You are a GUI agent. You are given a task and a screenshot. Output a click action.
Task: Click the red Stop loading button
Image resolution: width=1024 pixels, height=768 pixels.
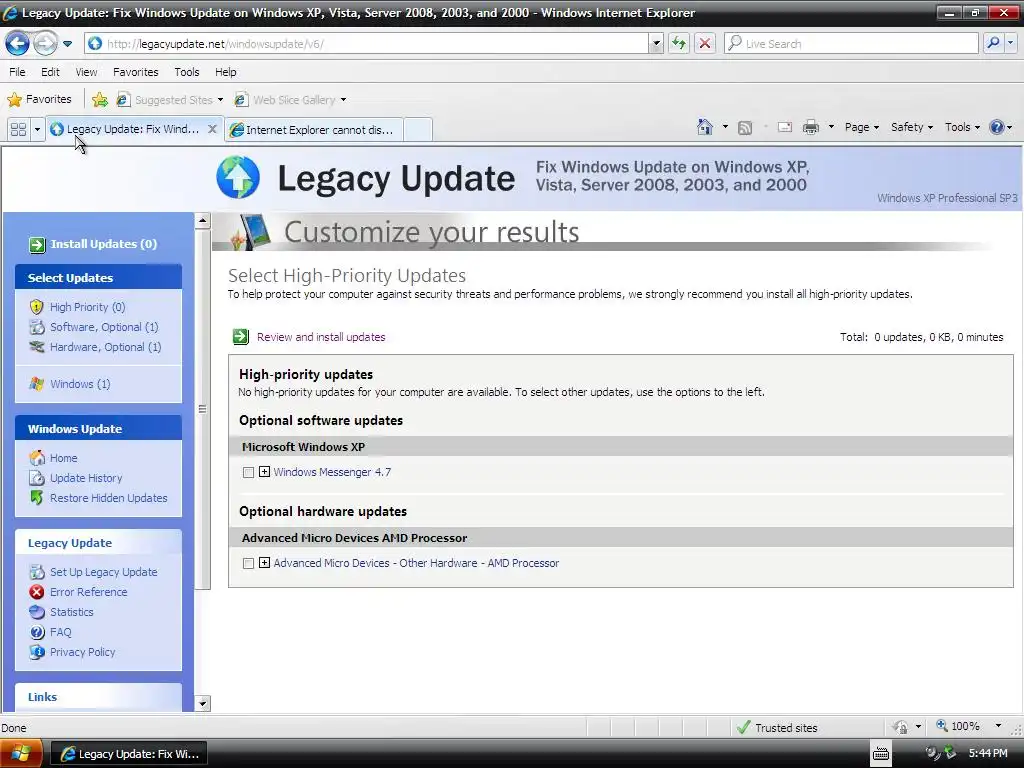point(705,44)
